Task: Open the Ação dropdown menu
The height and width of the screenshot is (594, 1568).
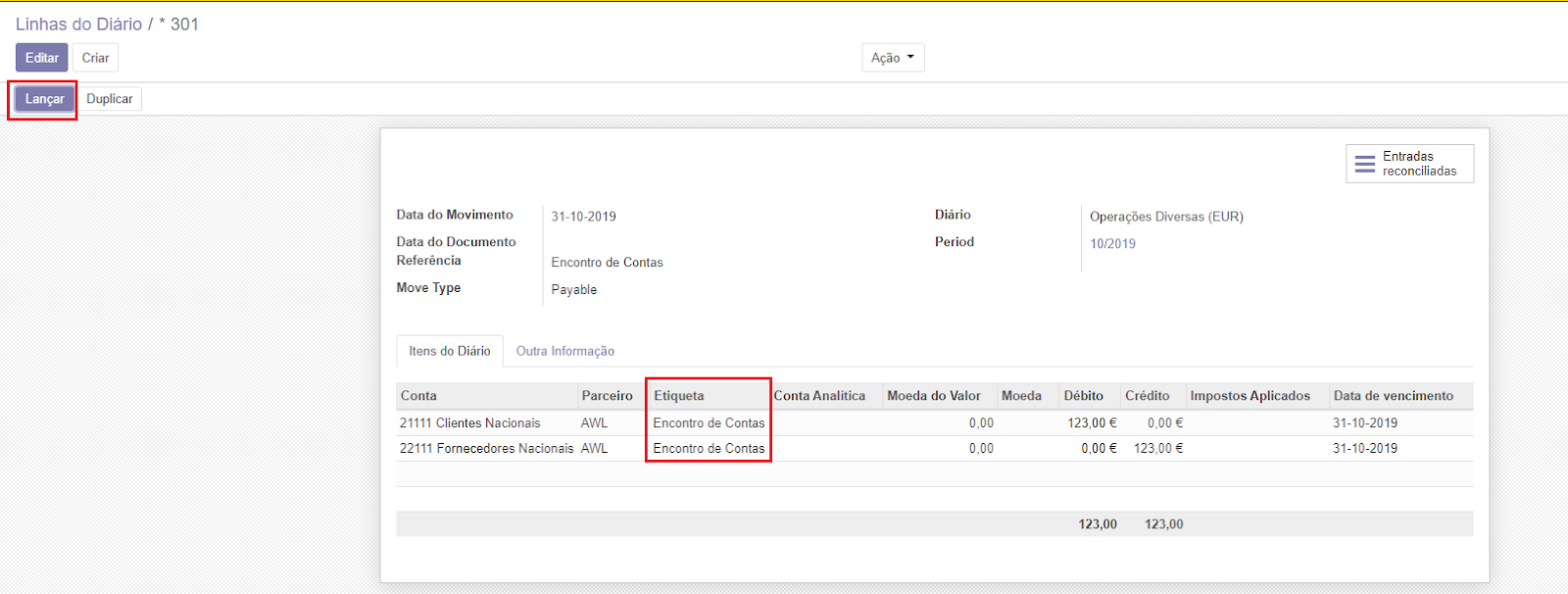Action: [893, 58]
